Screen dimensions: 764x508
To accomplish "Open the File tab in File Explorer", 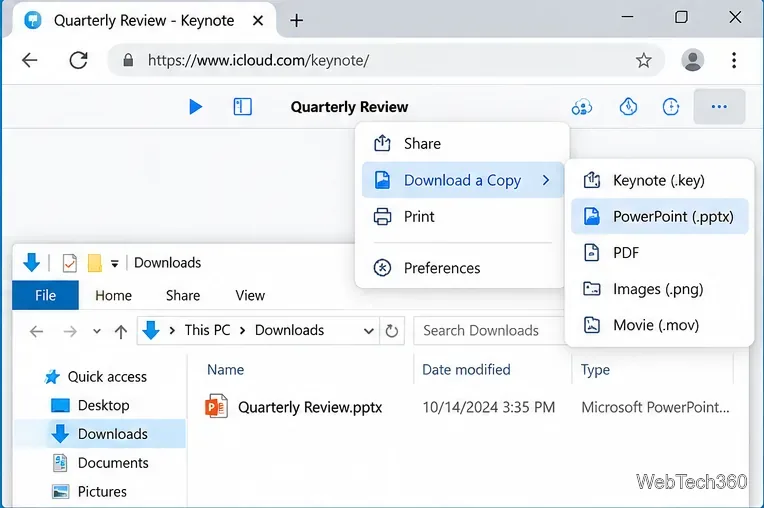I will tap(45, 295).
